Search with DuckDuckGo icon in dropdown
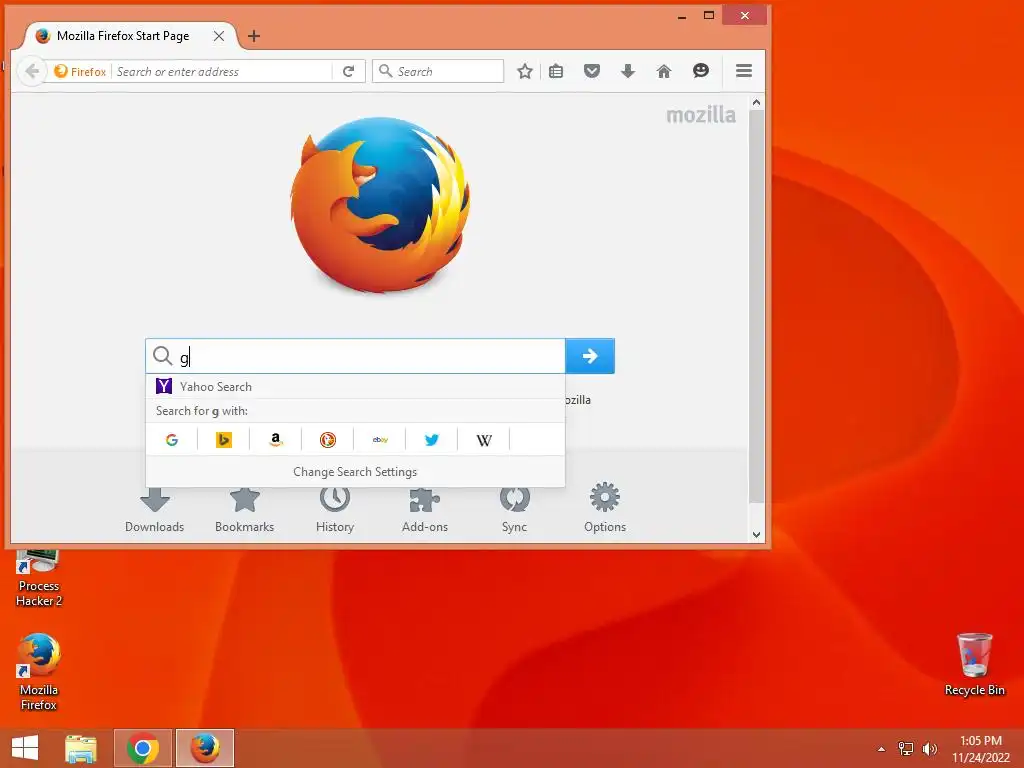 click(328, 440)
